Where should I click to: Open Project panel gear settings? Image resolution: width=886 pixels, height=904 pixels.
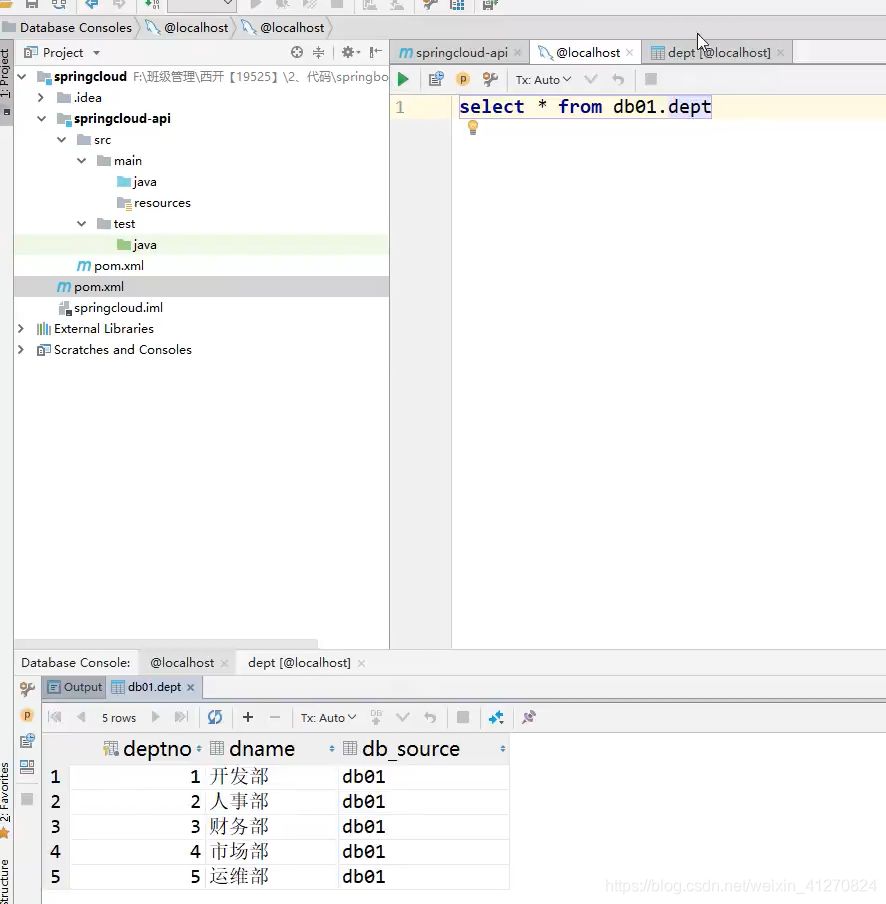(x=350, y=52)
